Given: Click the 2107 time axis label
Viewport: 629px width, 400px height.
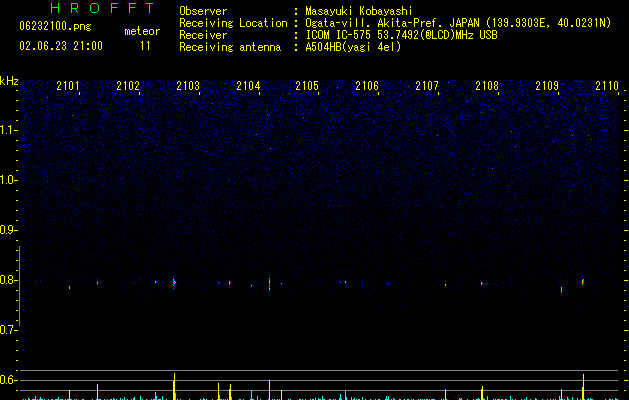Looking at the screenshot, I should [x=427, y=85].
